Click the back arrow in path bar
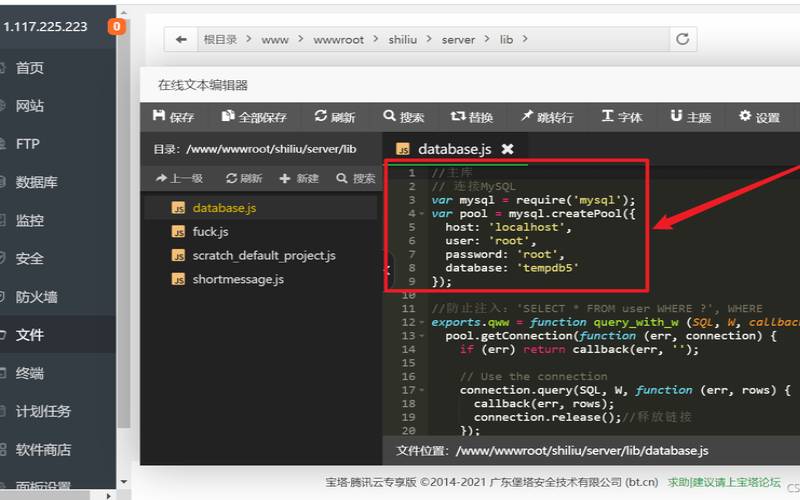 point(181,39)
